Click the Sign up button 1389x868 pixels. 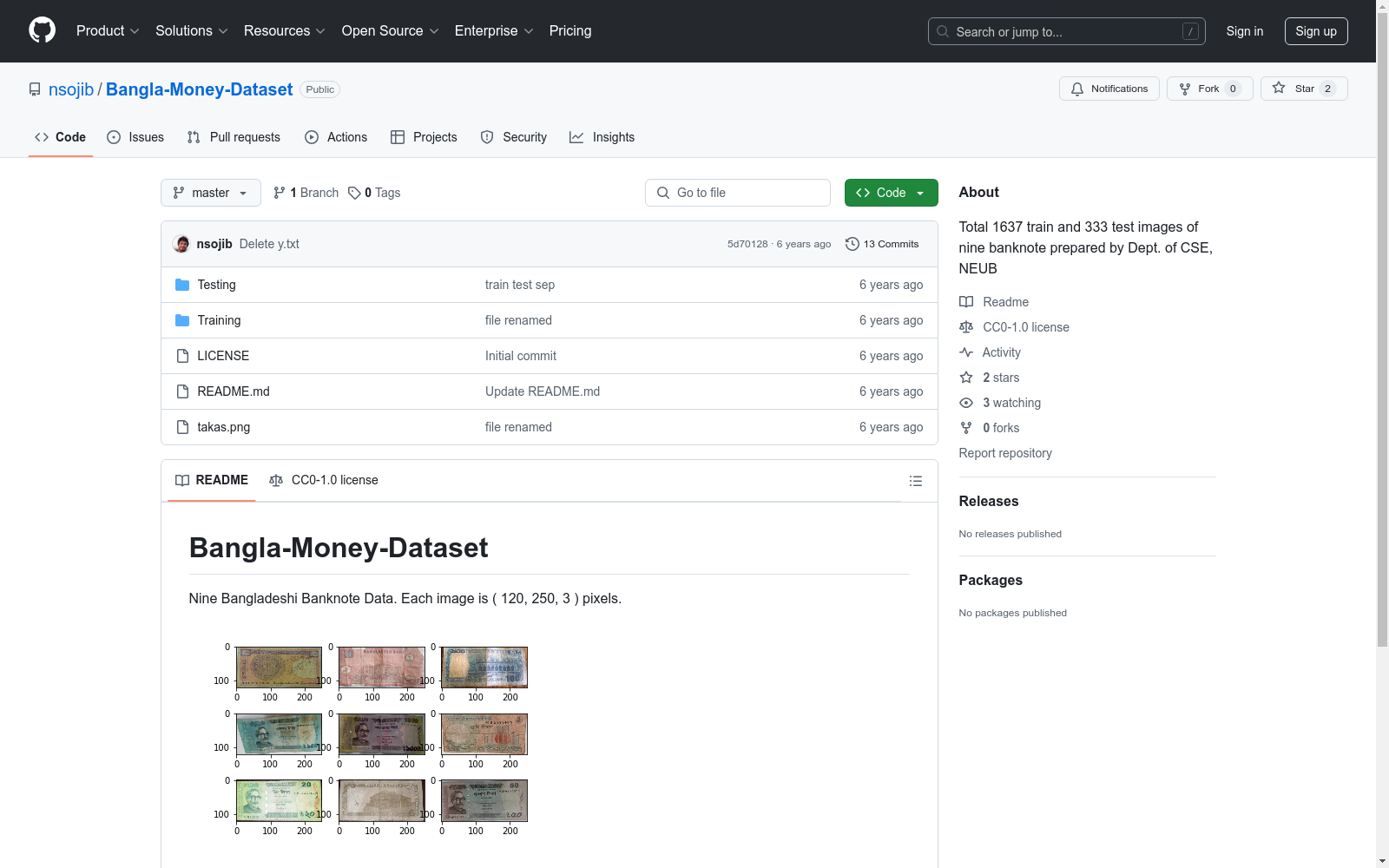(1316, 31)
